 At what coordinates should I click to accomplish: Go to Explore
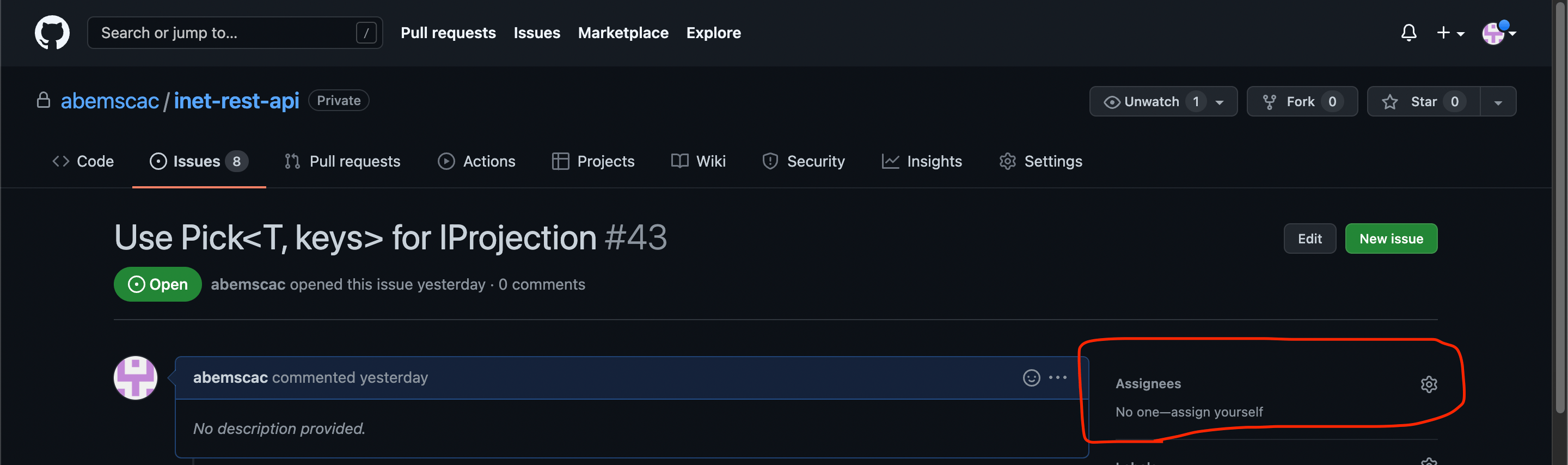tap(713, 33)
